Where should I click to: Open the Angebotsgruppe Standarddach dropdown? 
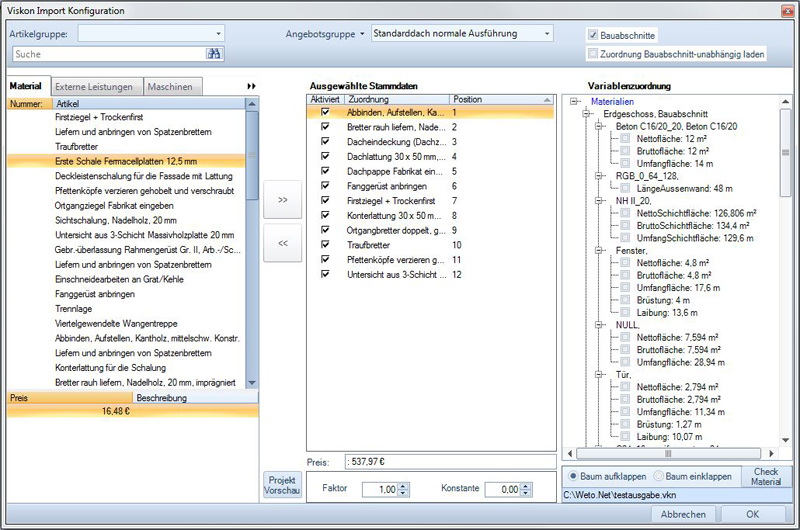click(x=547, y=34)
